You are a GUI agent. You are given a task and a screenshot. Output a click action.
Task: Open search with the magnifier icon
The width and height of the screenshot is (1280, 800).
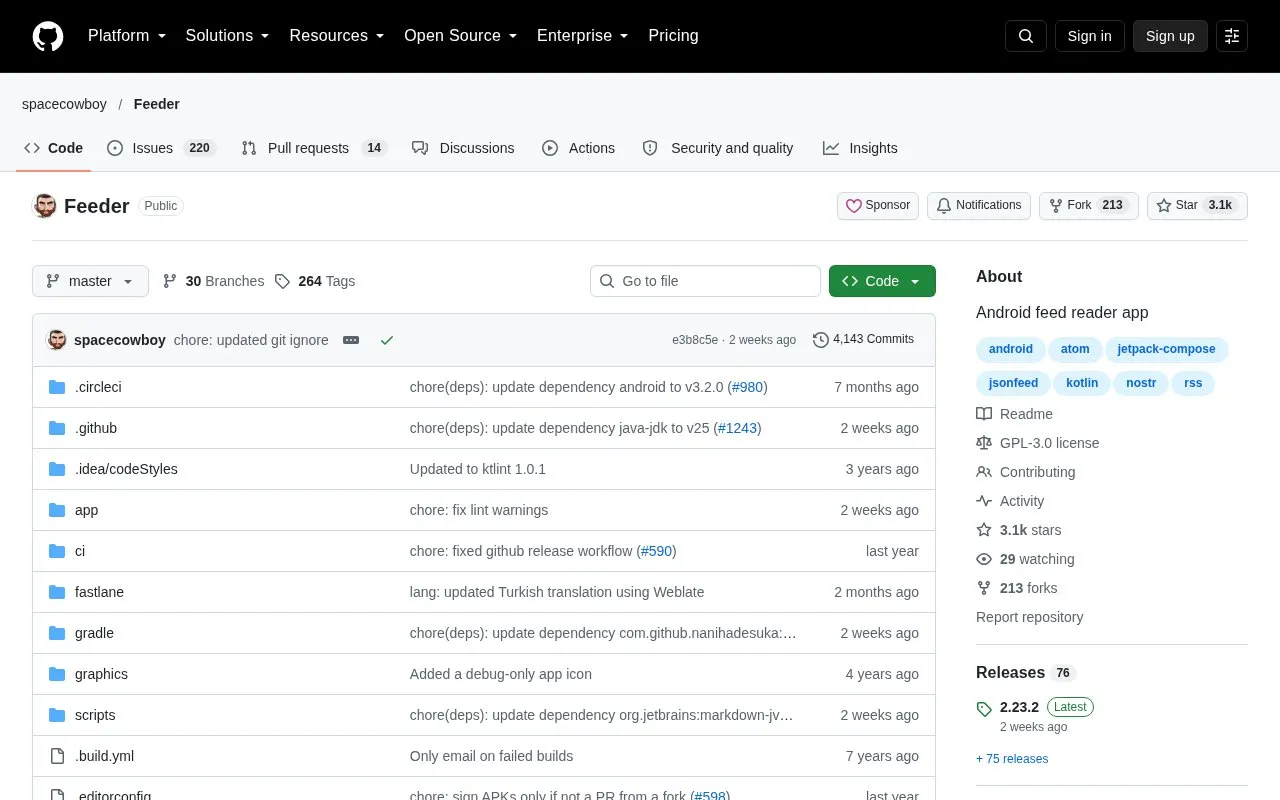pos(1026,36)
